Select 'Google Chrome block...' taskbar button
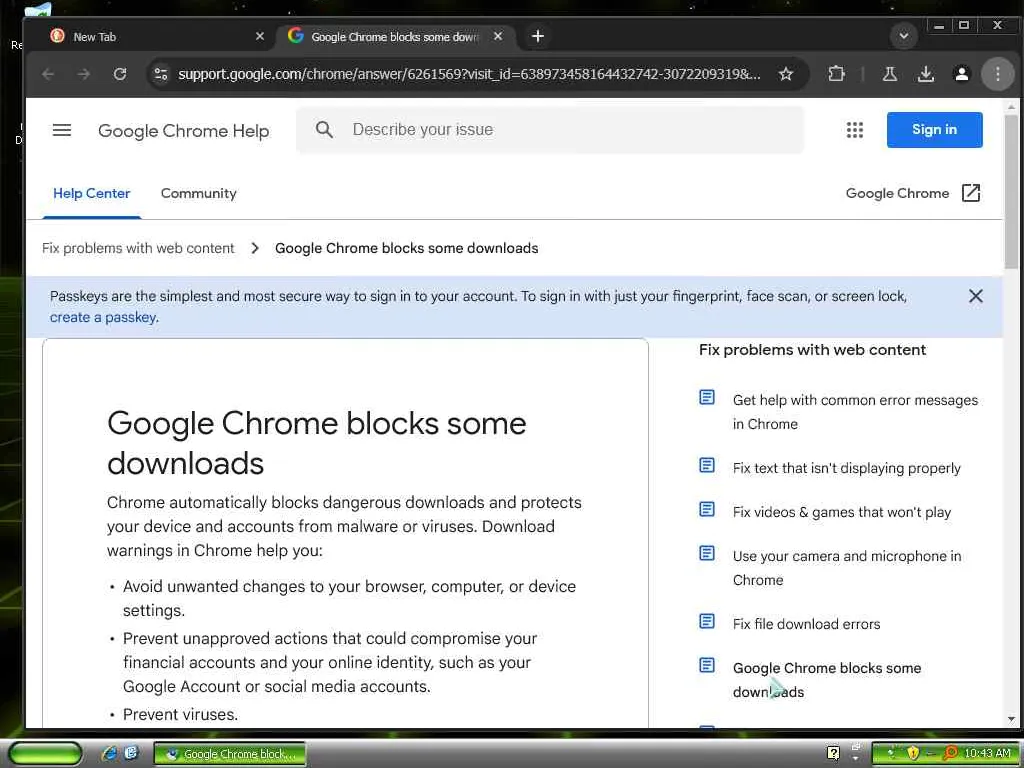This screenshot has width=1024, height=768. (x=230, y=754)
